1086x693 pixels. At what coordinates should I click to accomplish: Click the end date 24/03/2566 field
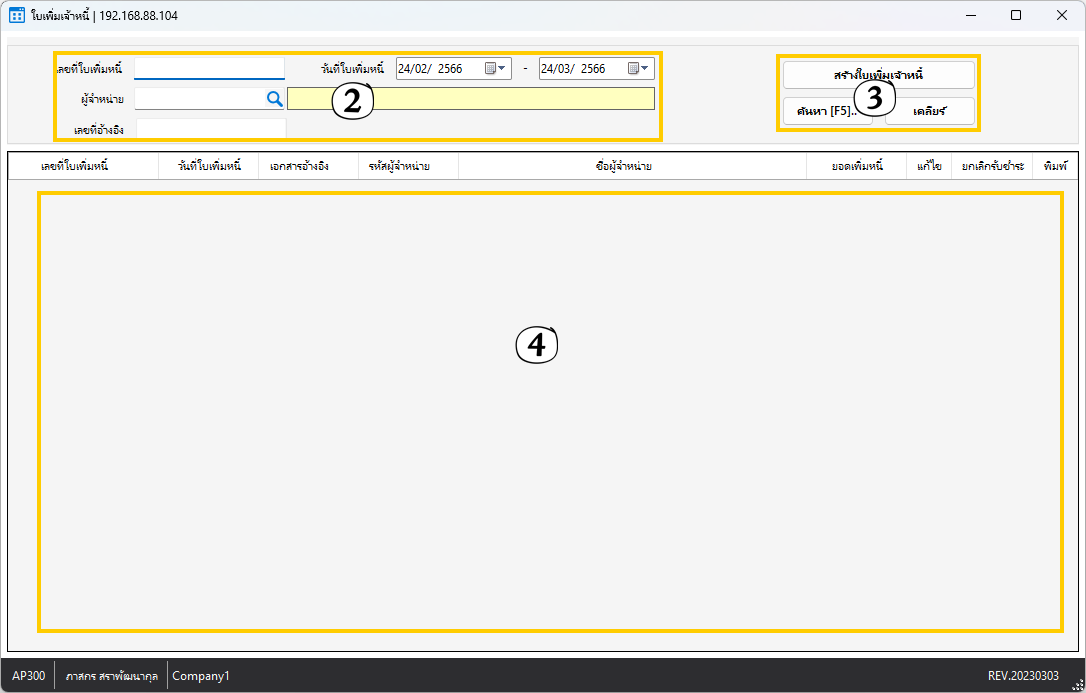pyautogui.click(x=580, y=69)
